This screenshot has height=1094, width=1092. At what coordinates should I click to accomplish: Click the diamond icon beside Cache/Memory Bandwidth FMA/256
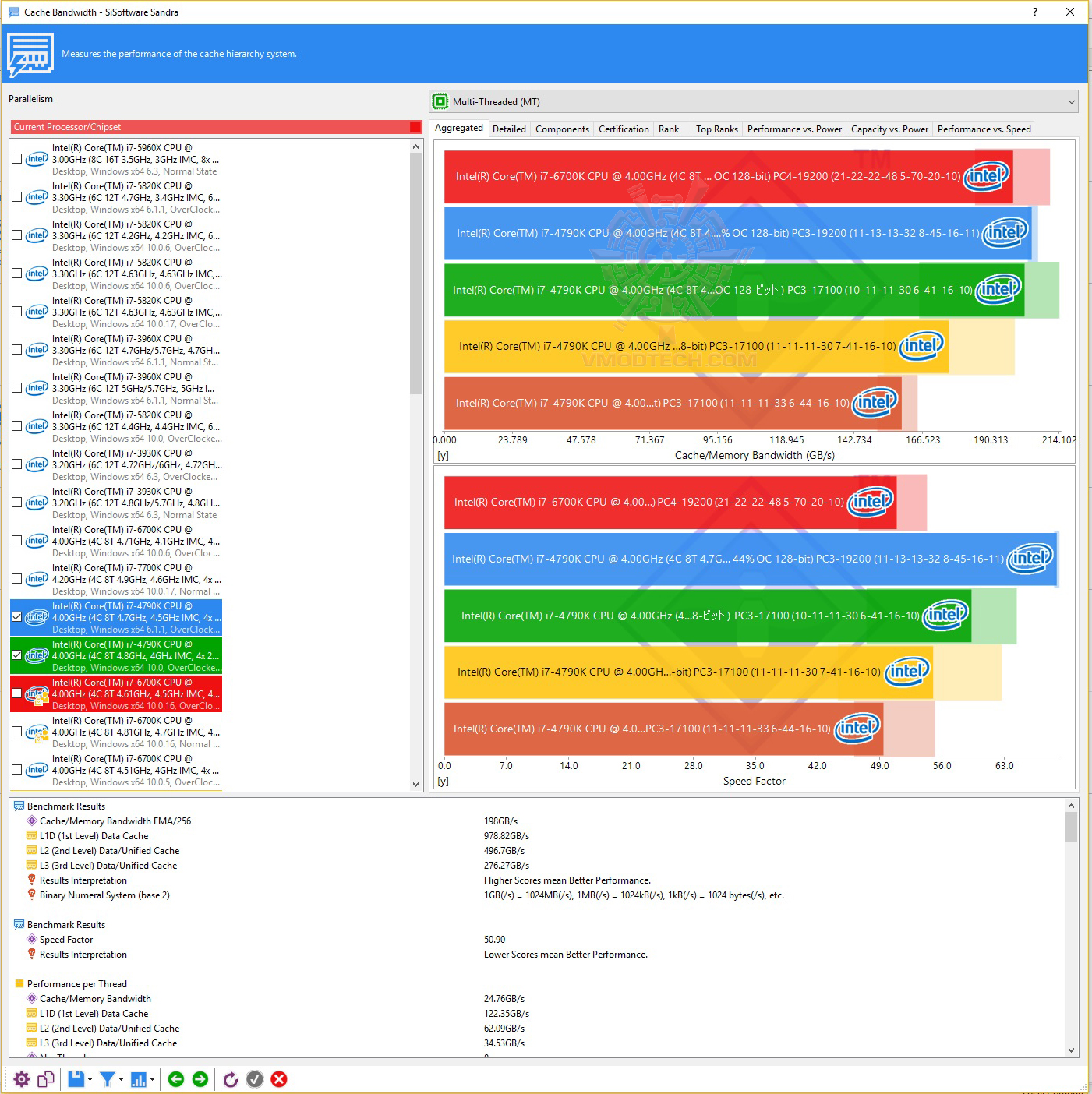32,820
